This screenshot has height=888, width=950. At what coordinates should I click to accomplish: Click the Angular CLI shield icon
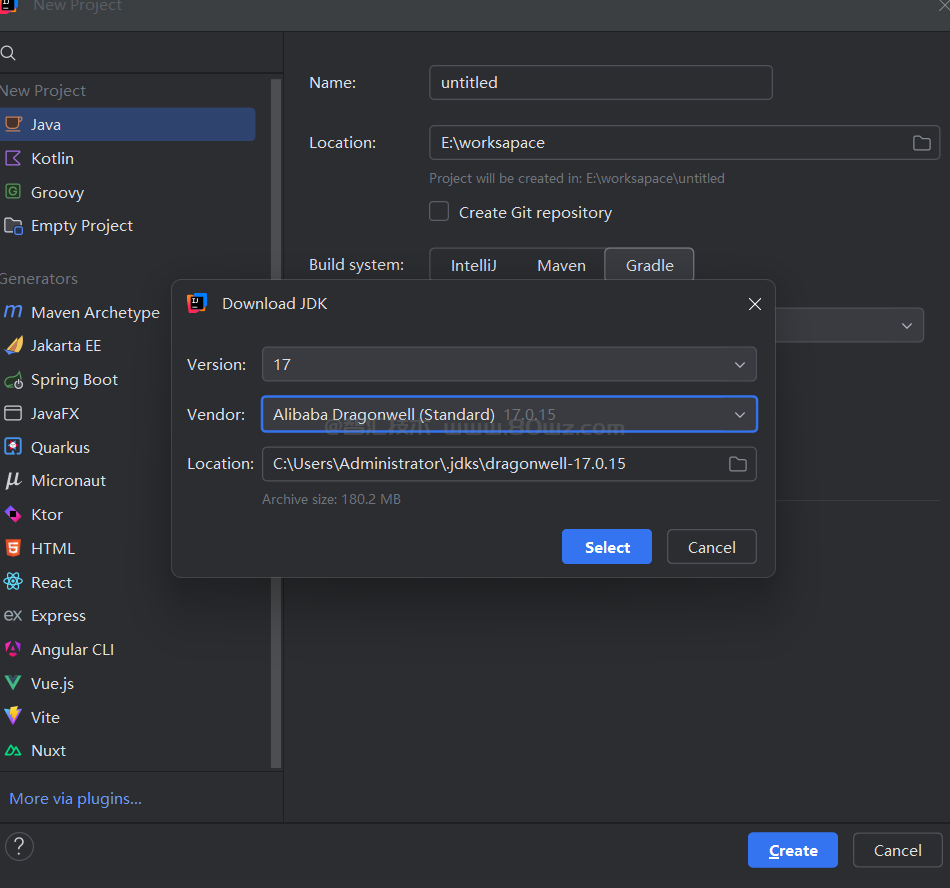click(13, 649)
